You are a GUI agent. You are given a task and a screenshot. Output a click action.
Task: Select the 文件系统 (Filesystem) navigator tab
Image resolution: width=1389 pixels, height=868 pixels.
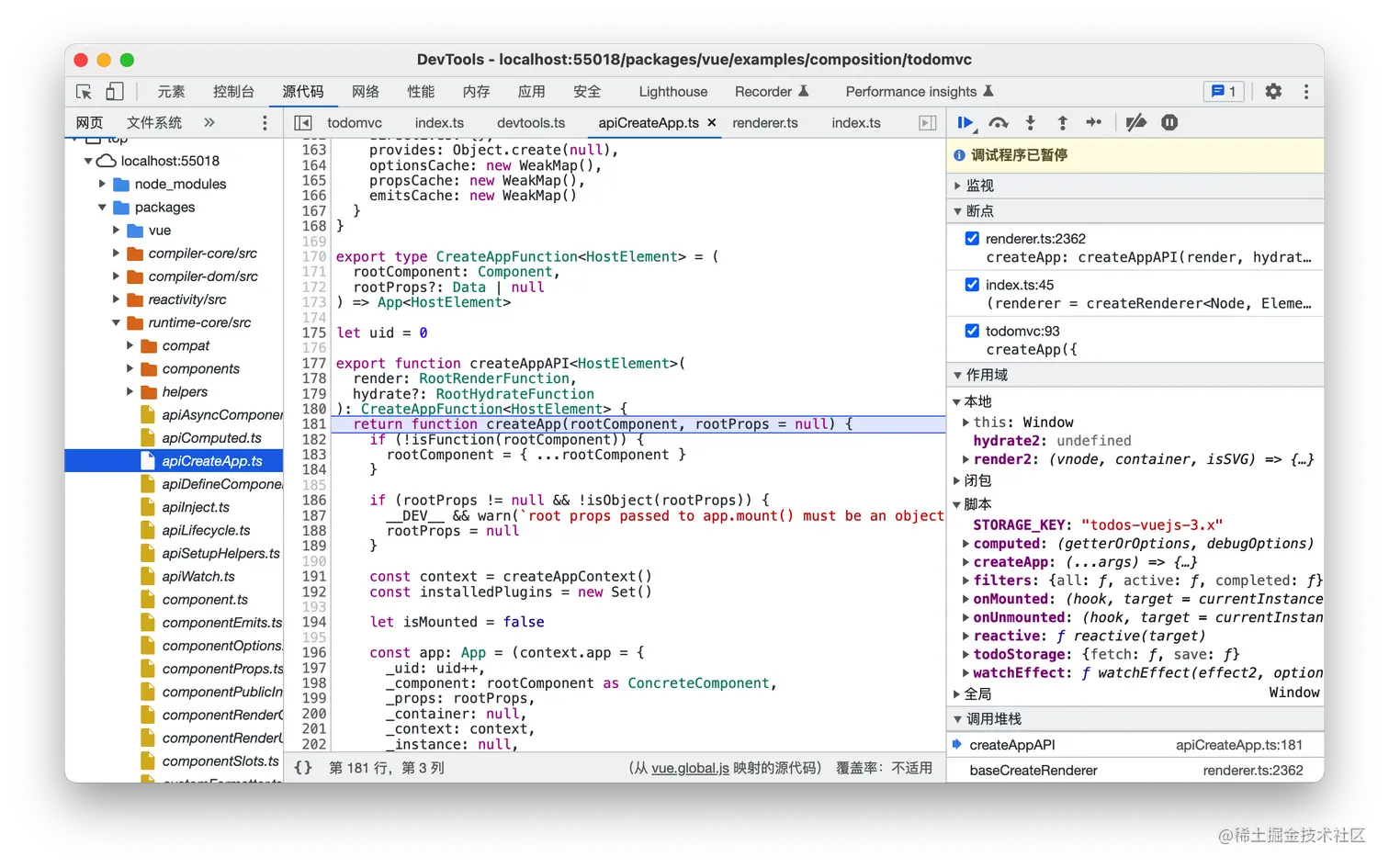tap(154, 122)
